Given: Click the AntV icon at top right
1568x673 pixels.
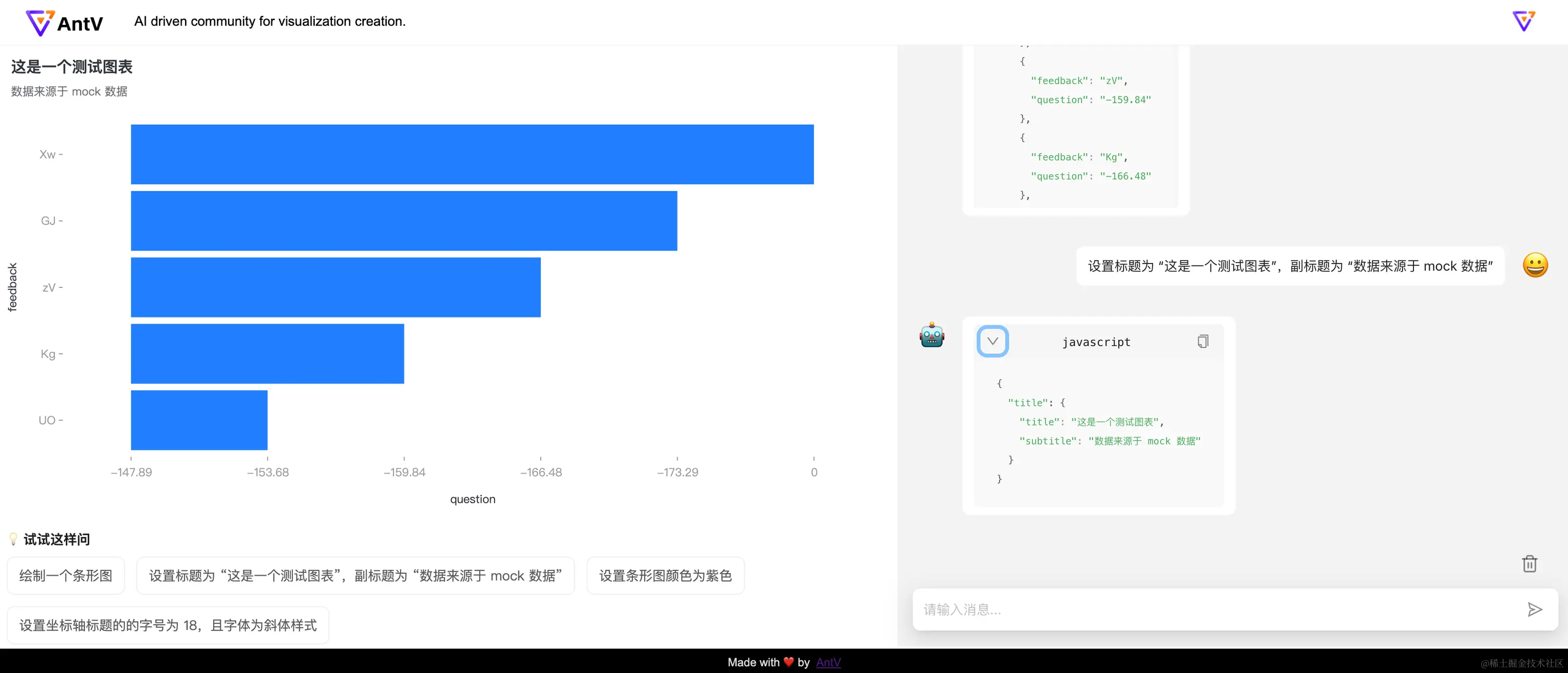Looking at the screenshot, I should click(x=1523, y=21).
